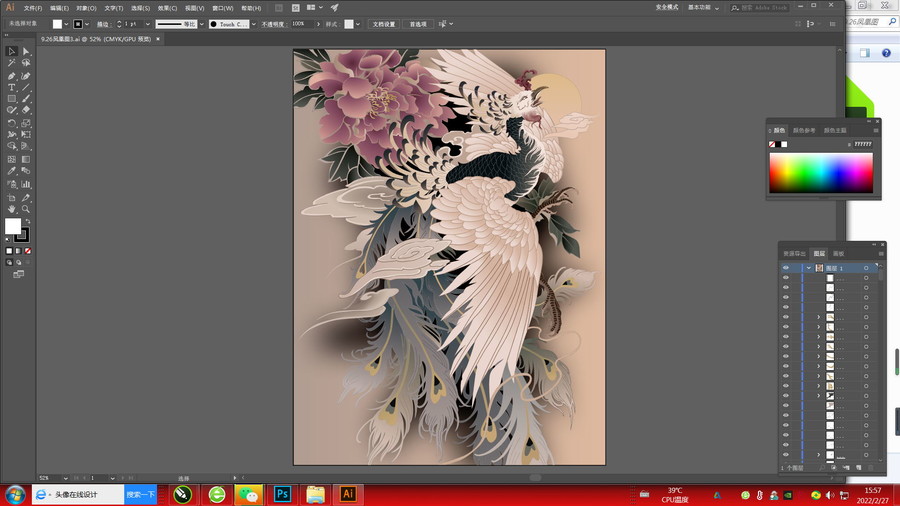The width and height of the screenshot is (900, 506).
Task: Reset default fill and stroke
Action: click(x=7, y=239)
